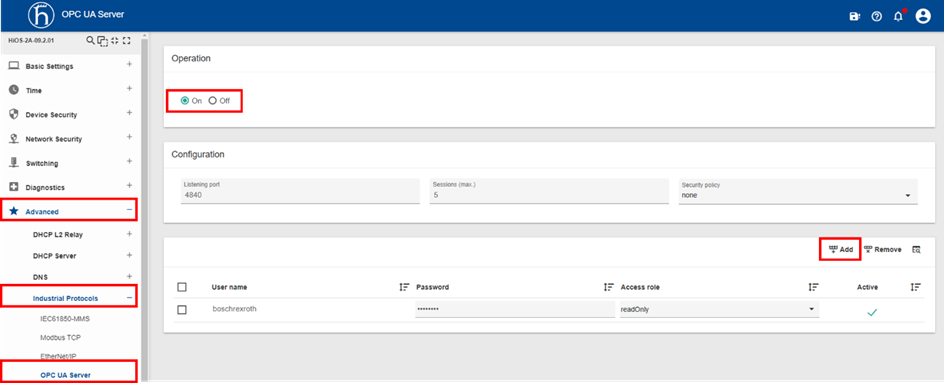
Task: Open the save configuration menu icon
Action: pos(854,17)
